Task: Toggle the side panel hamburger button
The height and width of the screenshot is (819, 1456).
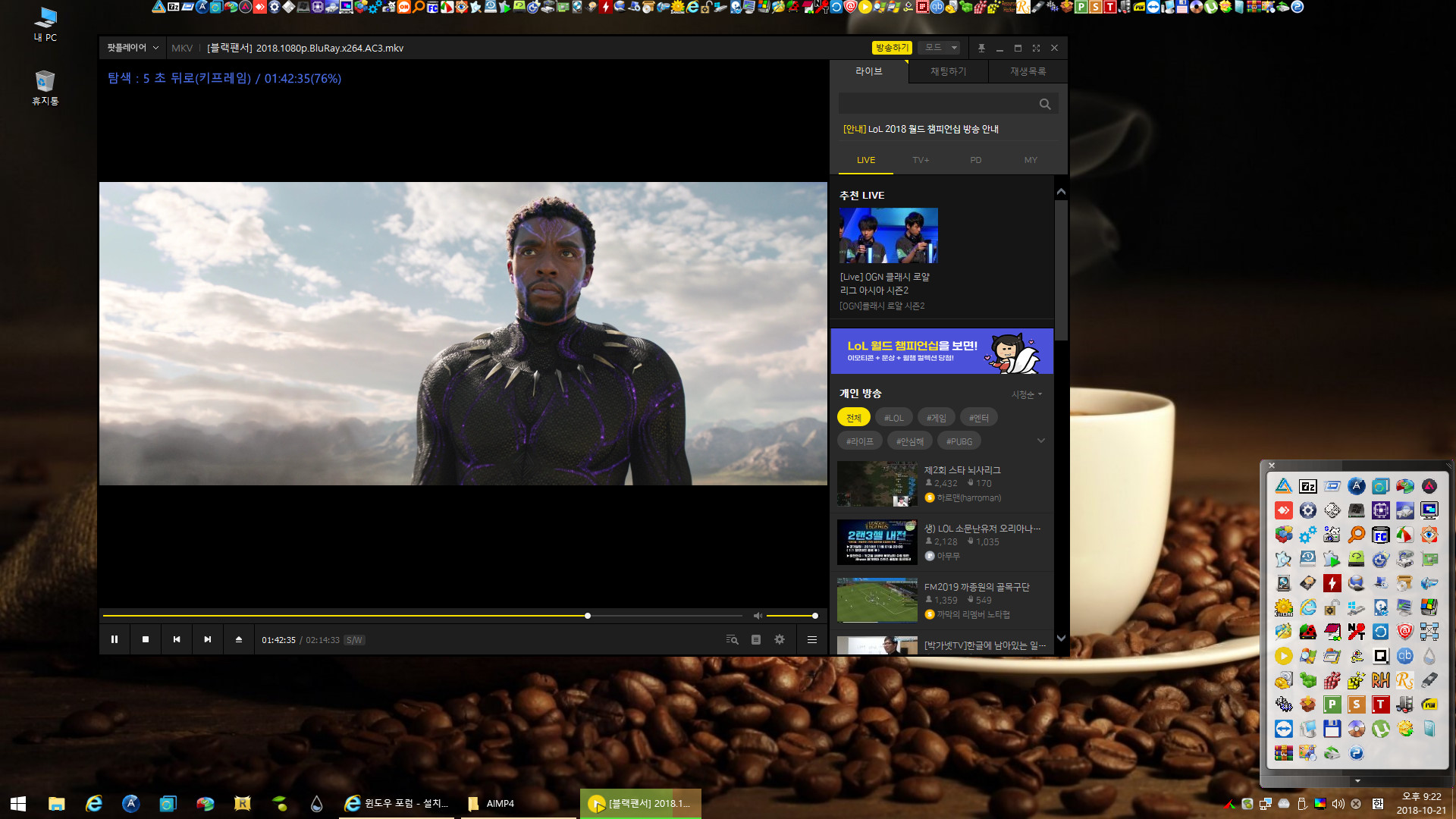Action: click(x=812, y=639)
